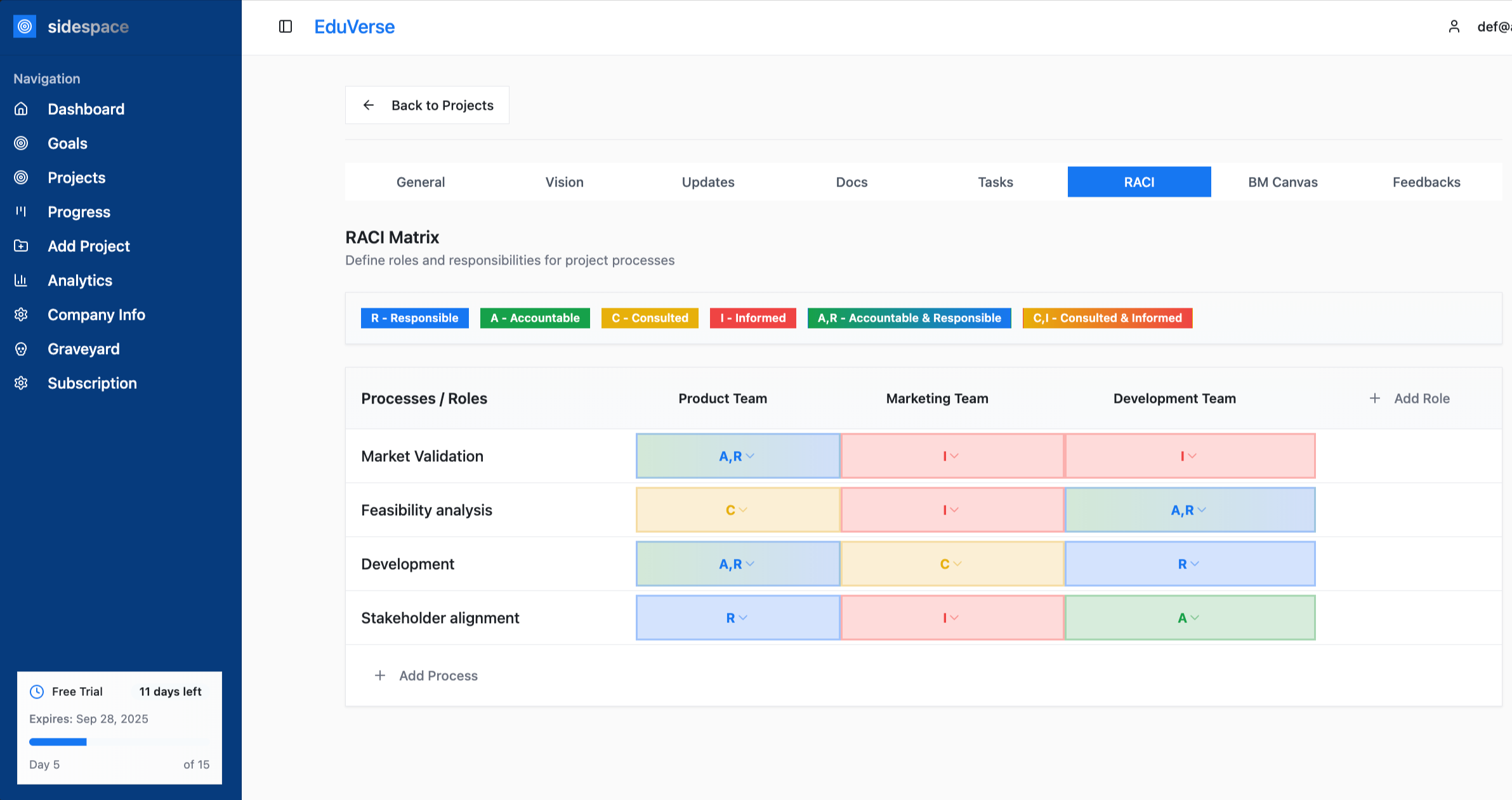Open Stakeholder alignment Development Team A dropdown
Screen dimensions: 1512x800
point(1190,618)
